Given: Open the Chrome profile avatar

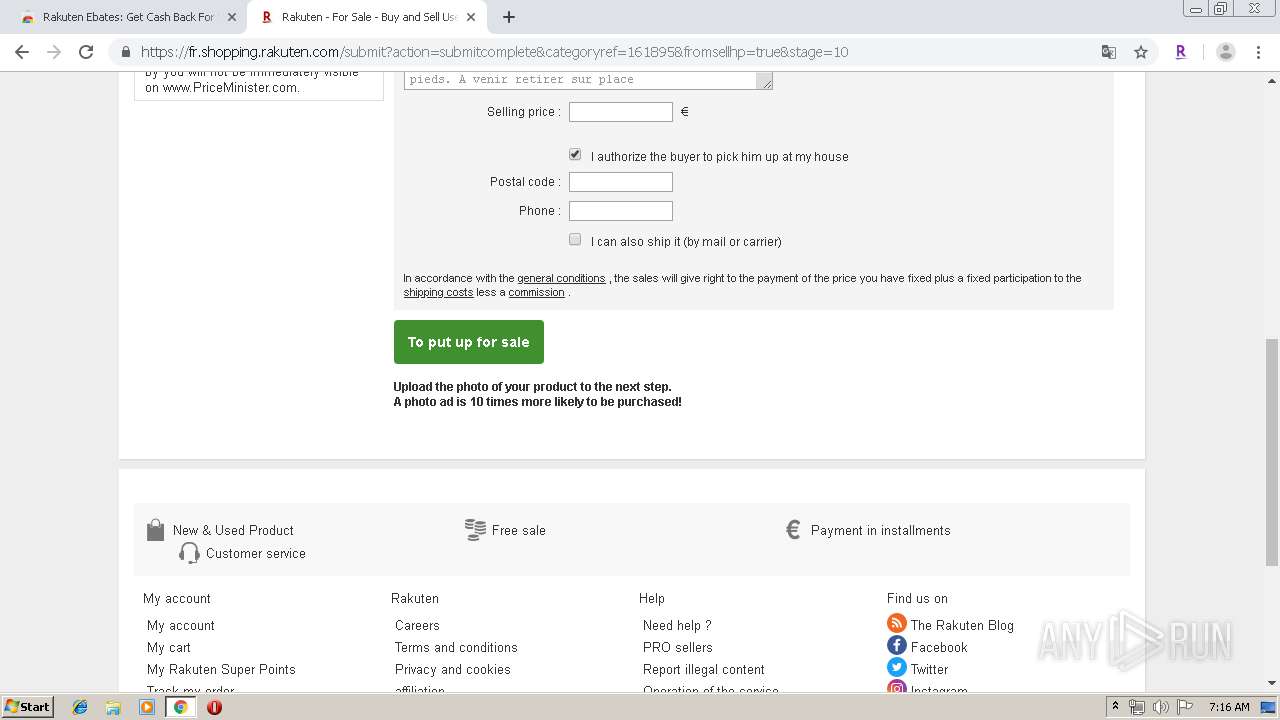Looking at the screenshot, I should tap(1226, 52).
